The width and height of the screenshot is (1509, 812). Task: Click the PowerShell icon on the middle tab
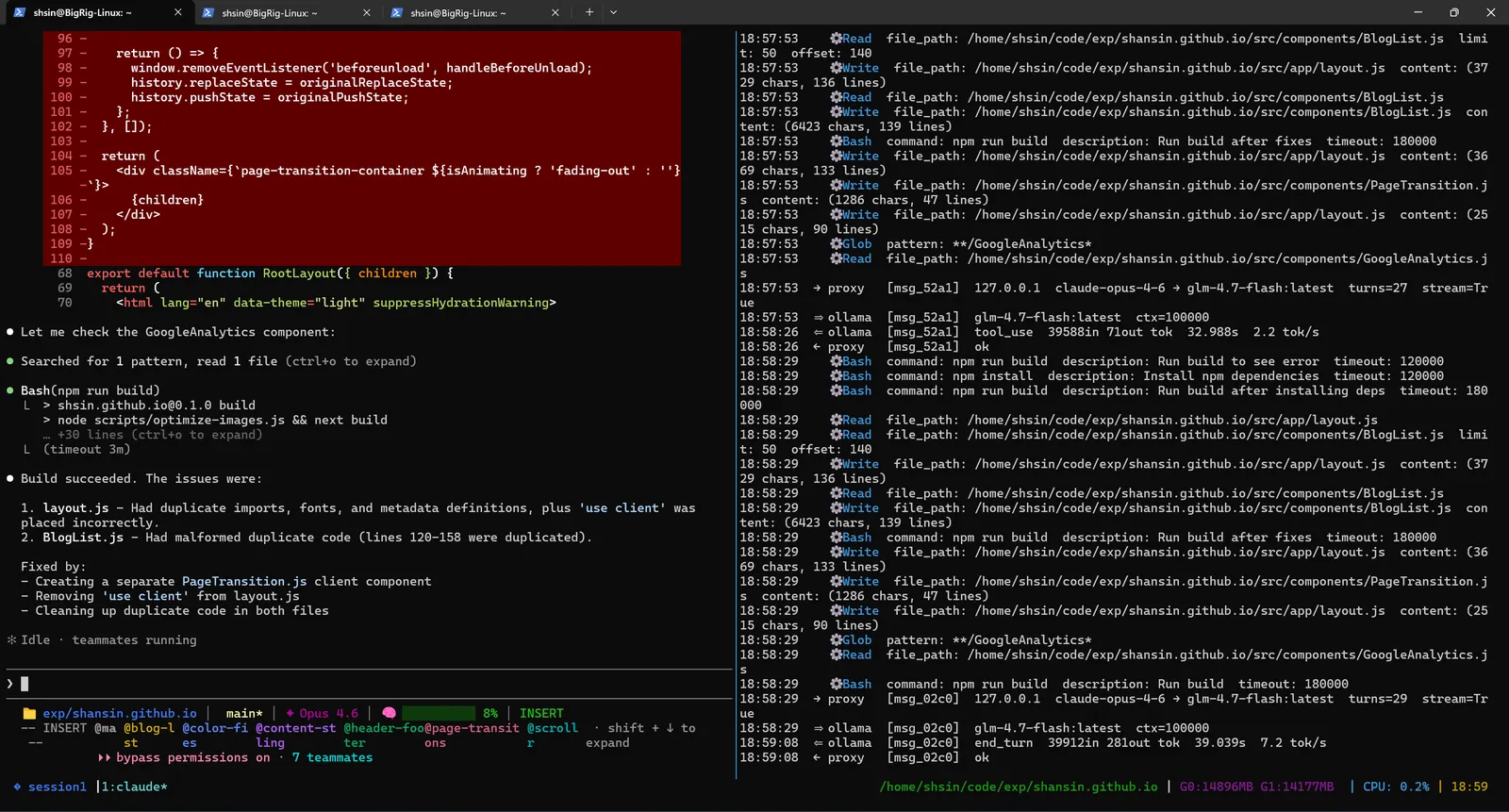207,12
